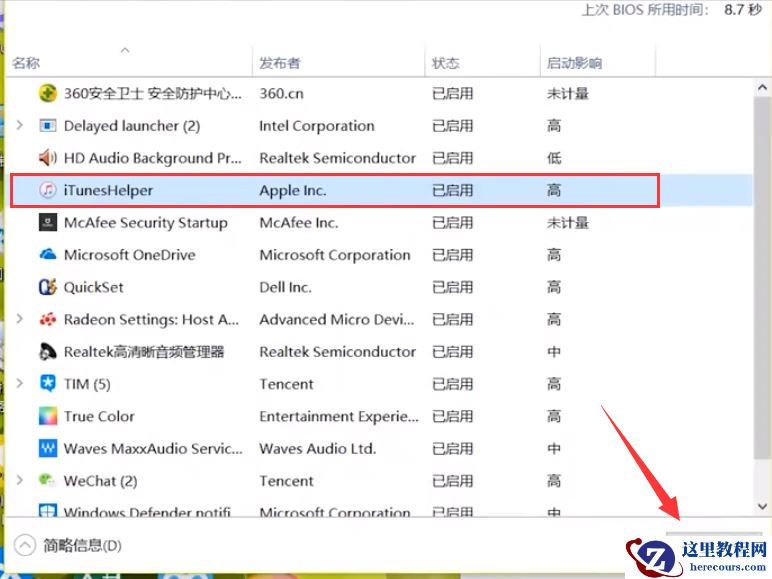Screen dimensions: 772x579
Task: Click the vertical scrollbar thumb
Action: tap(762, 278)
